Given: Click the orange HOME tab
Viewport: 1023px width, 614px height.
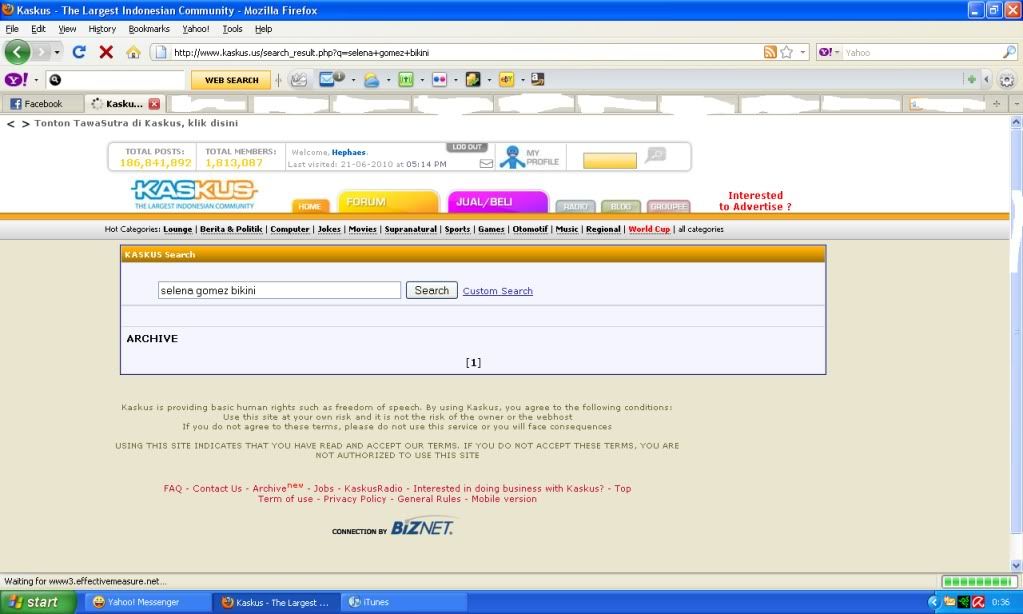Looking at the screenshot, I should click(310, 206).
